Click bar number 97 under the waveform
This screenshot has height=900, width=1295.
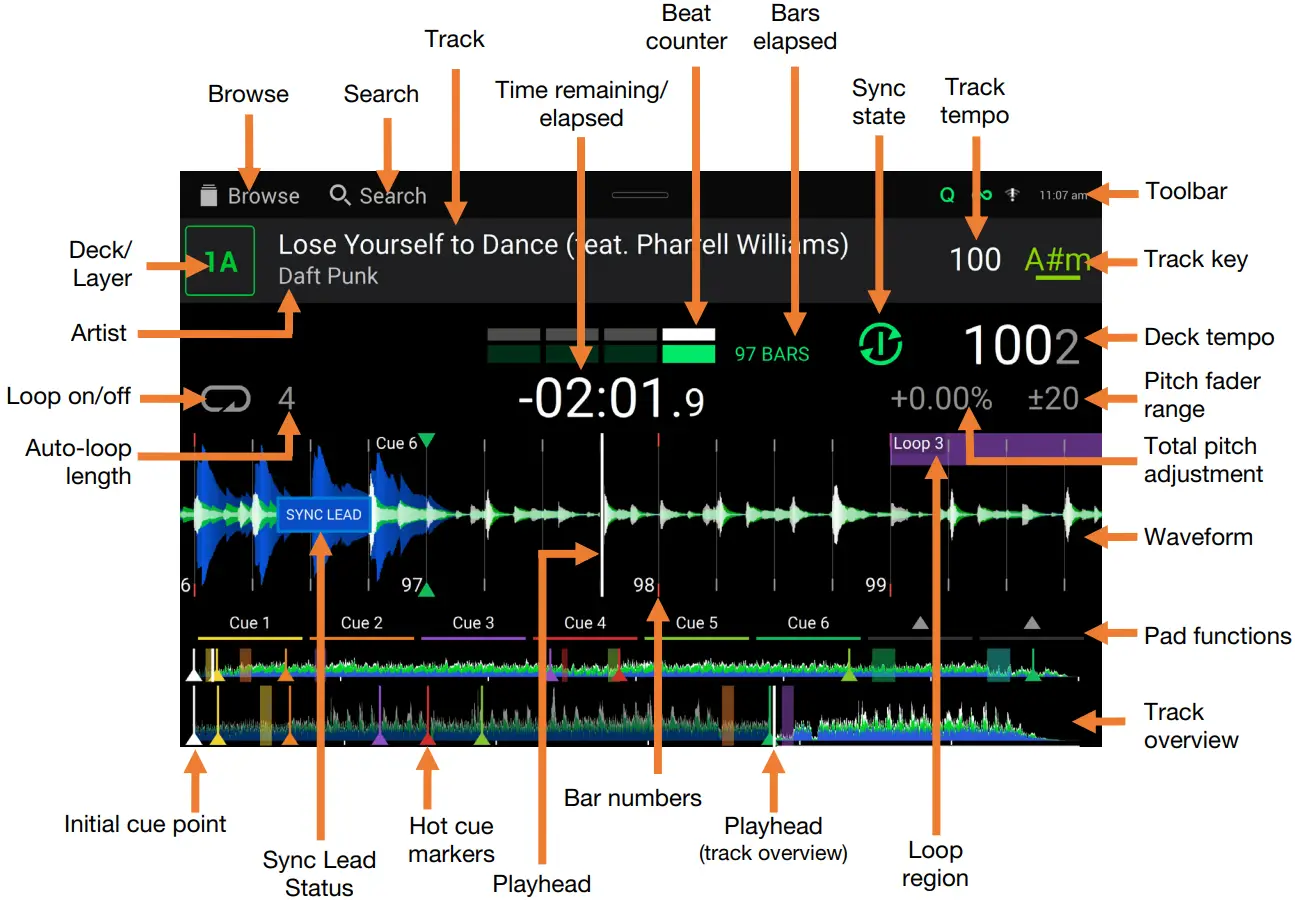[411, 585]
